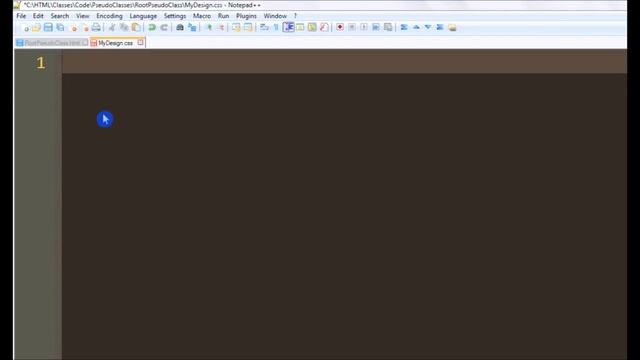Save the current recorded macro icon
The width and height of the screenshot is (640, 360).
(x=388, y=28)
